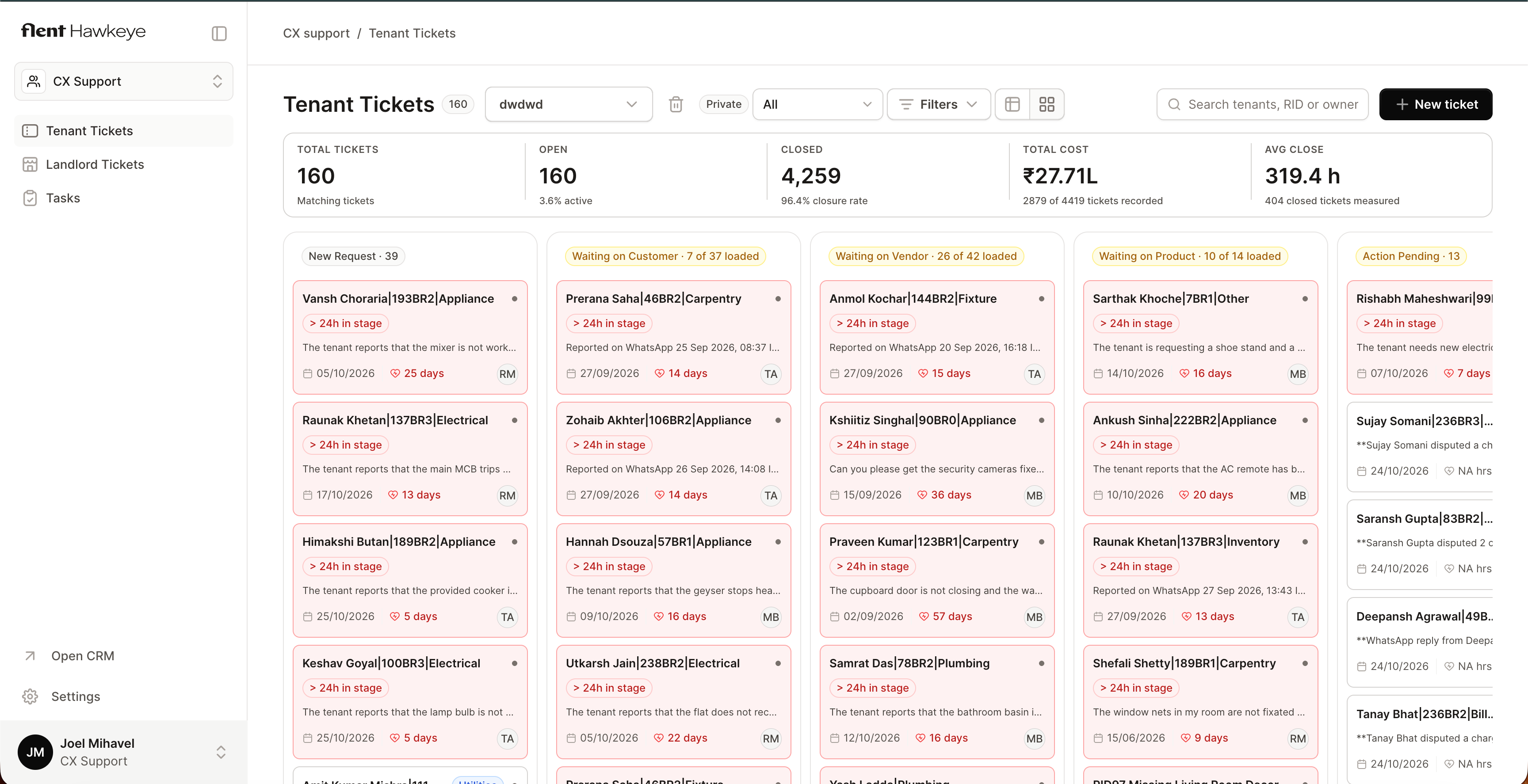Image resolution: width=1528 pixels, height=784 pixels.
Task: Open Tenant Tickets in sidebar
Action: [123, 131]
